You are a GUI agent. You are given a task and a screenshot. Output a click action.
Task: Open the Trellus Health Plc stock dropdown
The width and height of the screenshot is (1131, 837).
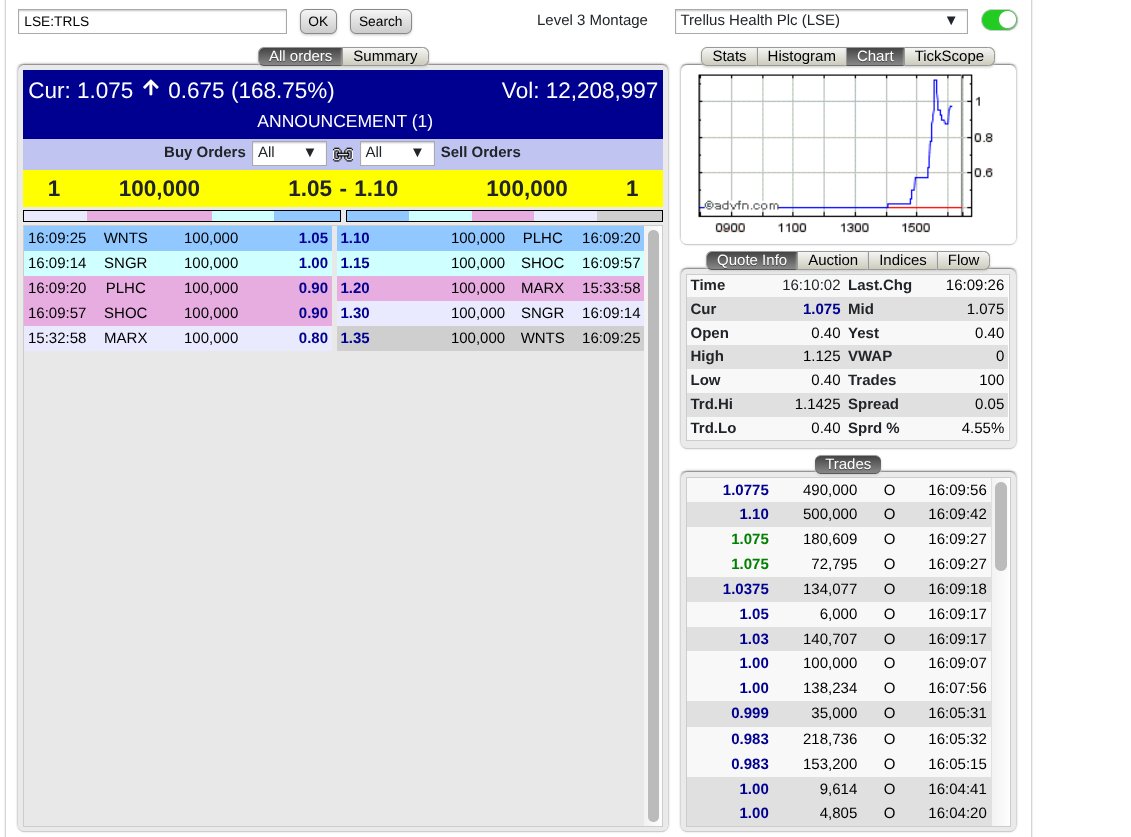click(821, 21)
